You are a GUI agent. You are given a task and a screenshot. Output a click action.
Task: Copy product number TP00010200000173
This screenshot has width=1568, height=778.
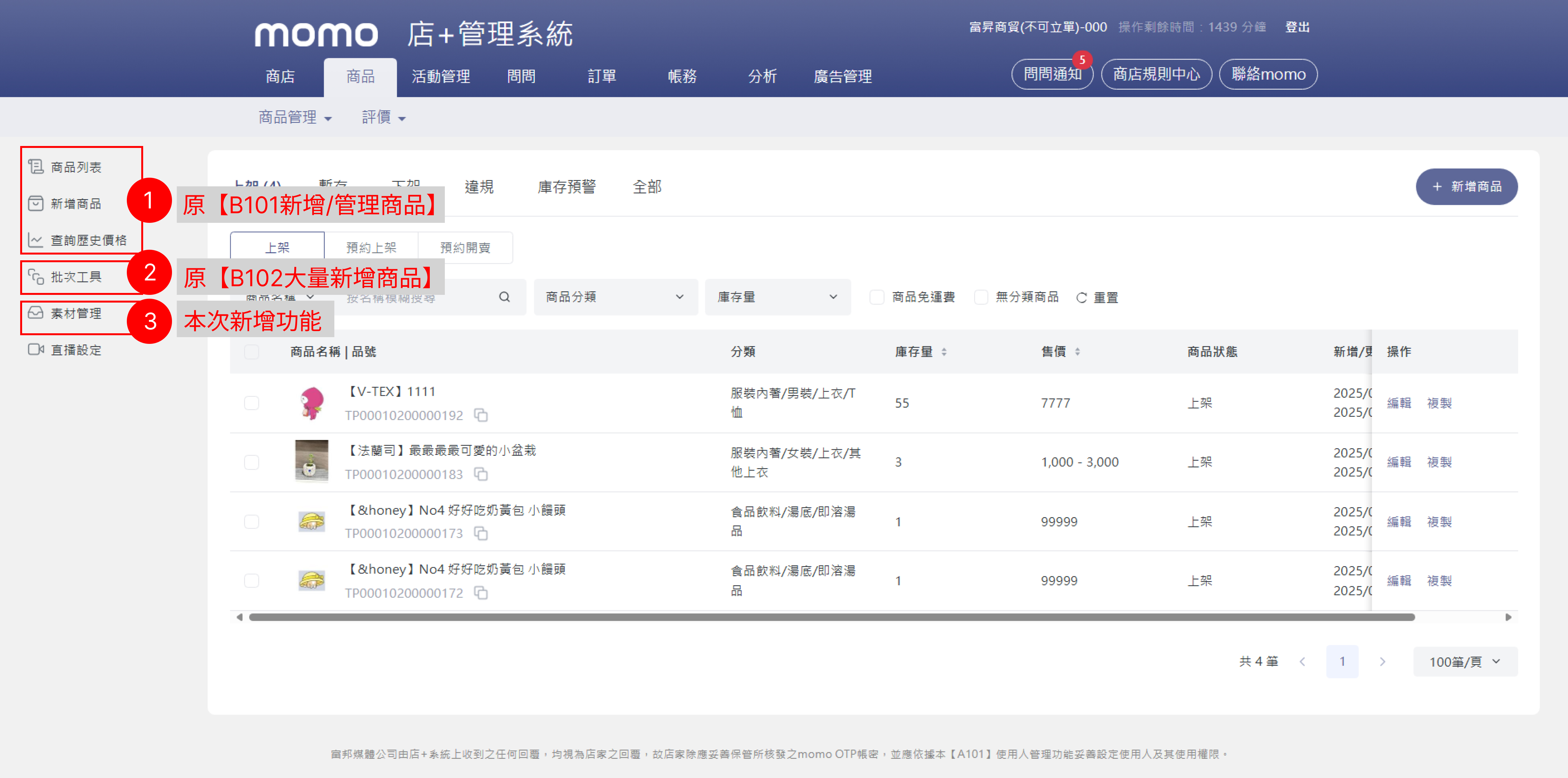pyautogui.click(x=481, y=533)
